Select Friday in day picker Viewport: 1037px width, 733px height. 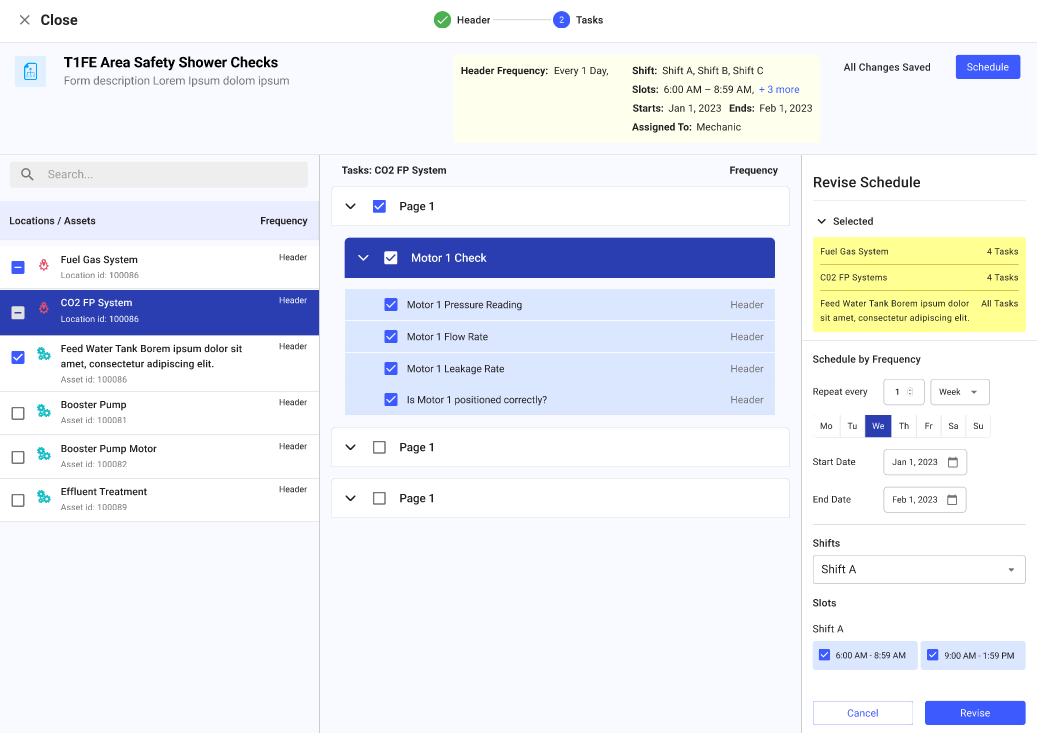pos(928,426)
